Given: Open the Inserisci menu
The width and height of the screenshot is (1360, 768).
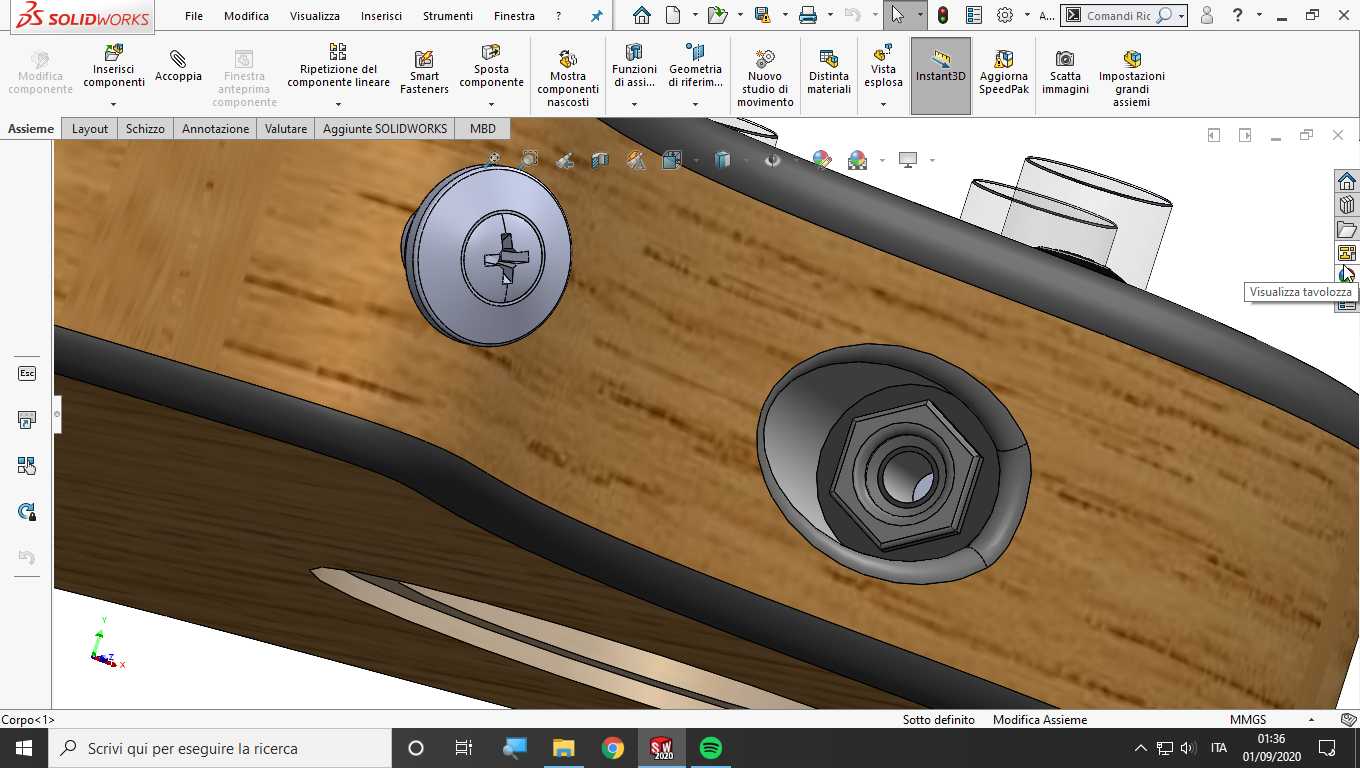Looking at the screenshot, I should coord(381,16).
